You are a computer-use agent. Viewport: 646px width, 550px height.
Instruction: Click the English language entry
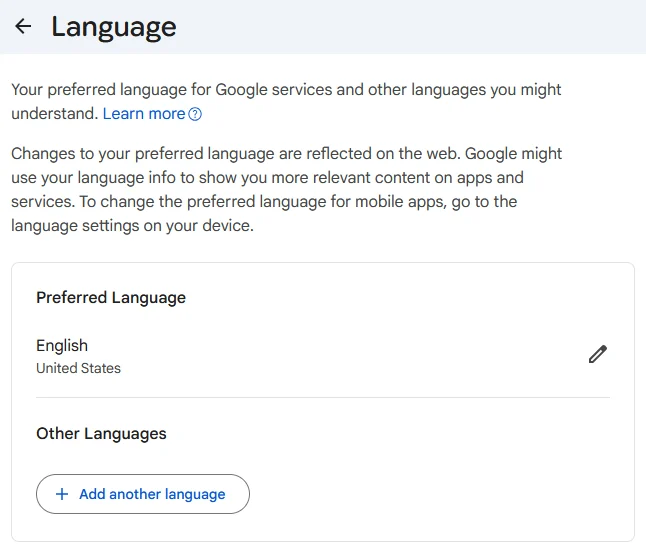62,345
